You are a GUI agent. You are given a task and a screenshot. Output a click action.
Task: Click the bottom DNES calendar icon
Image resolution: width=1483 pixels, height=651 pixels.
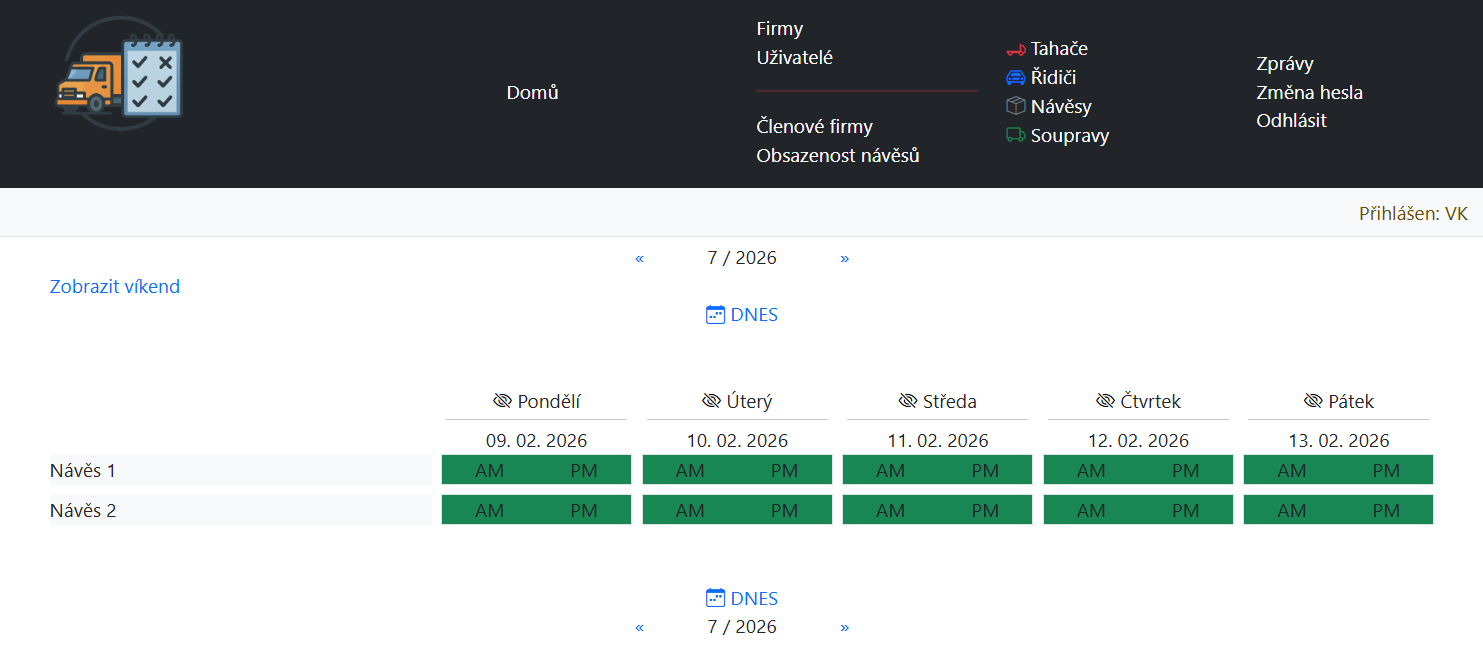[x=715, y=599]
